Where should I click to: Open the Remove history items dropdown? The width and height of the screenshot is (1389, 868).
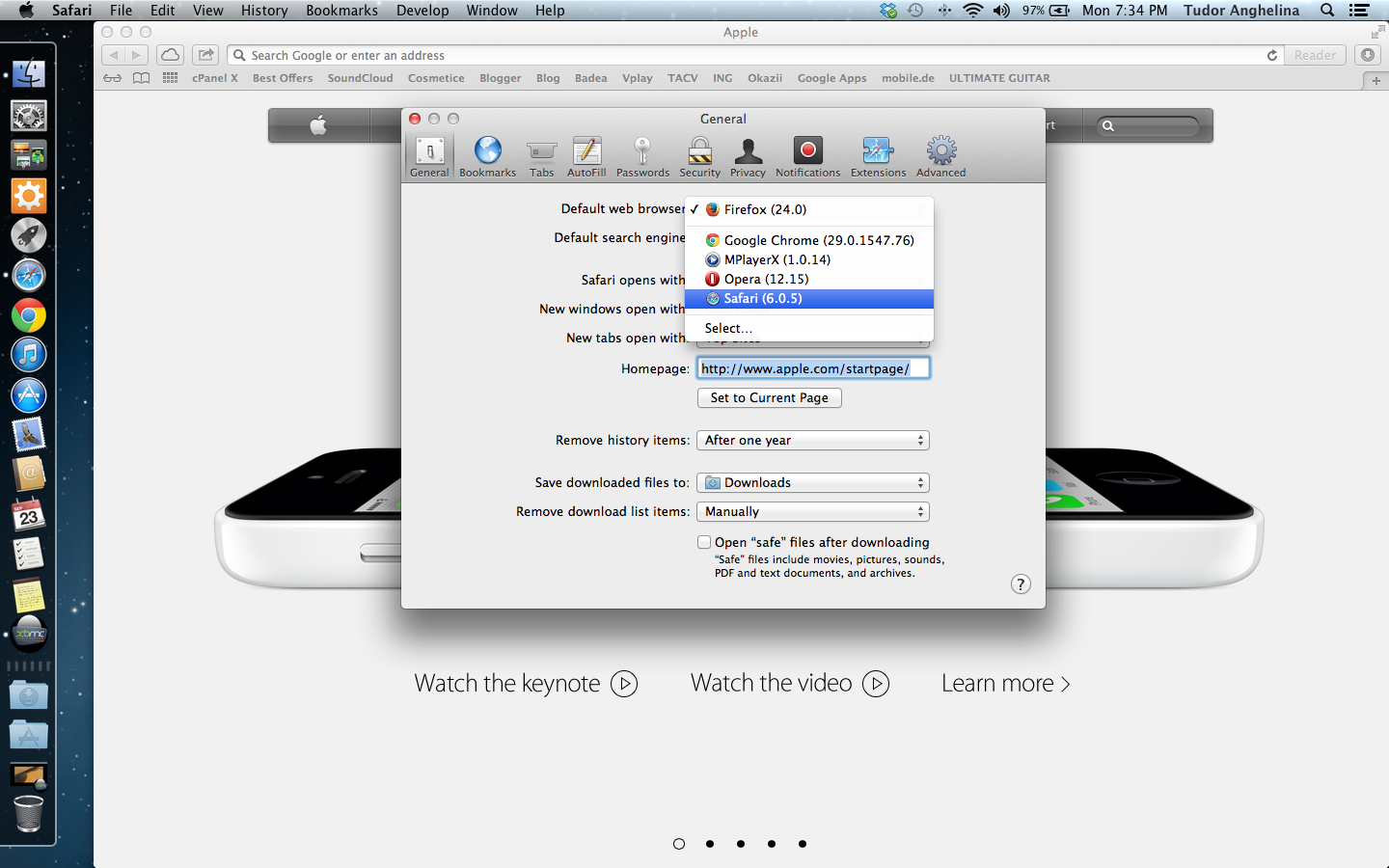tap(813, 440)
